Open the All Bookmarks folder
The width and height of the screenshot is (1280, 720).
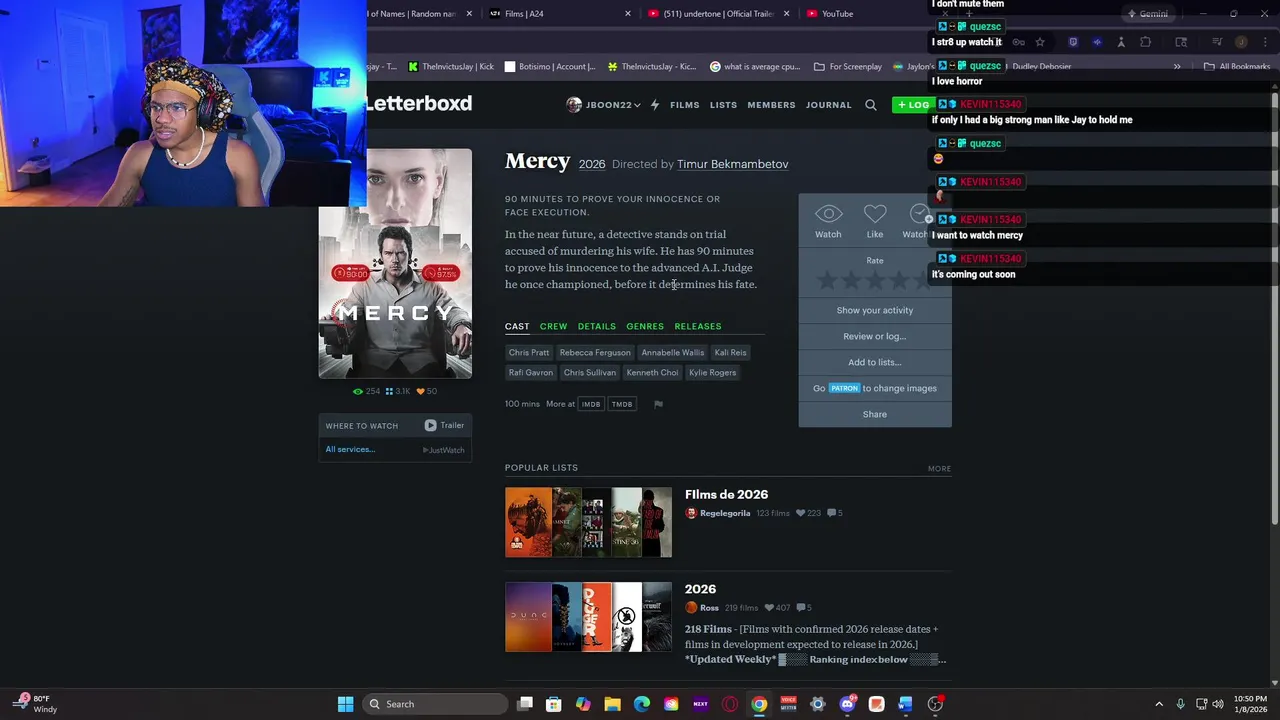tap(1237, 67)
